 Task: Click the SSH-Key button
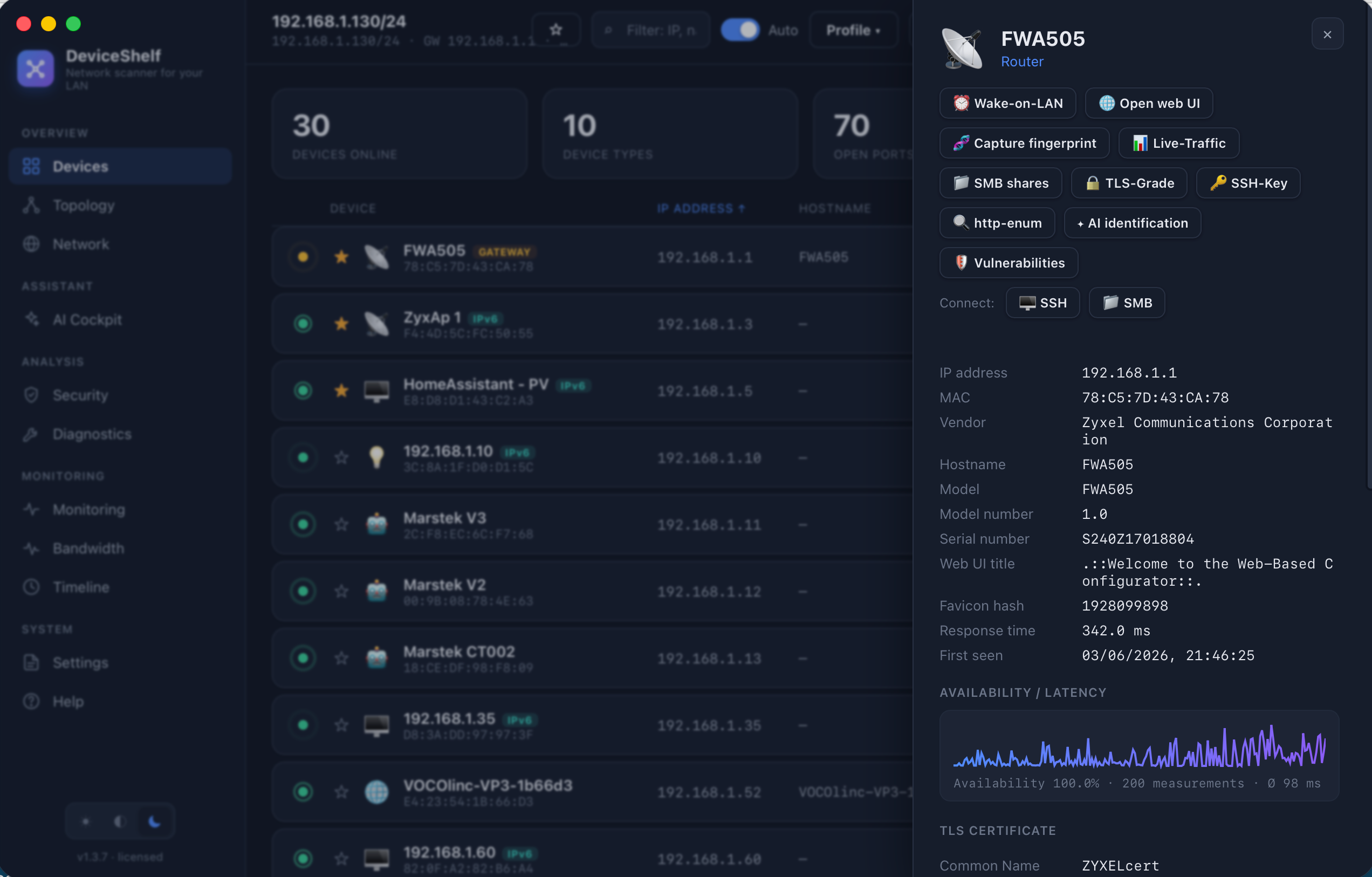1248,183
